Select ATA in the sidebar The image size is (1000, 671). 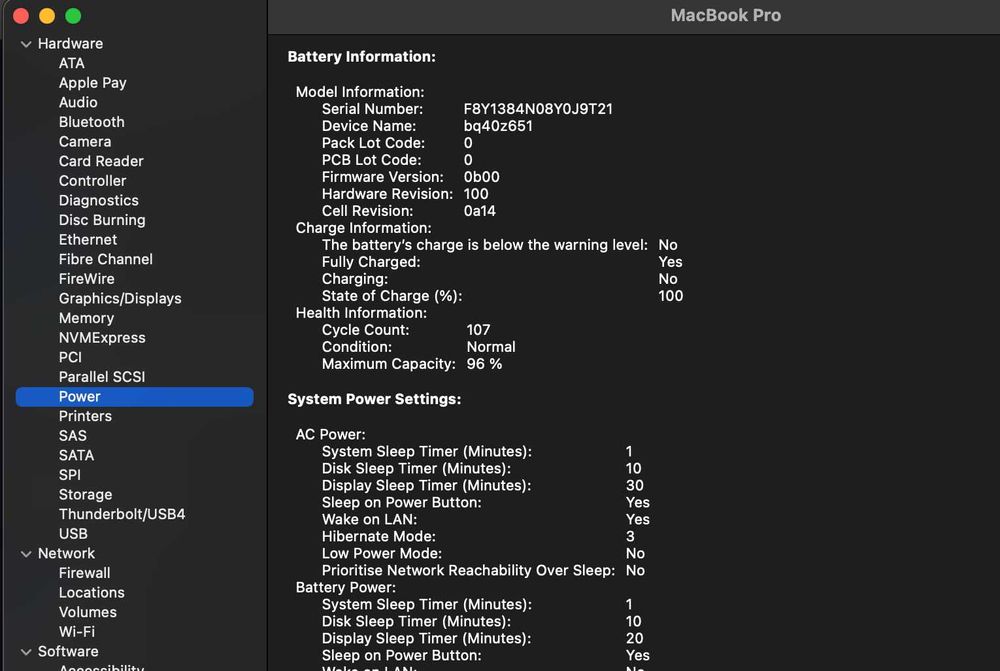click(x=71, y=63)
